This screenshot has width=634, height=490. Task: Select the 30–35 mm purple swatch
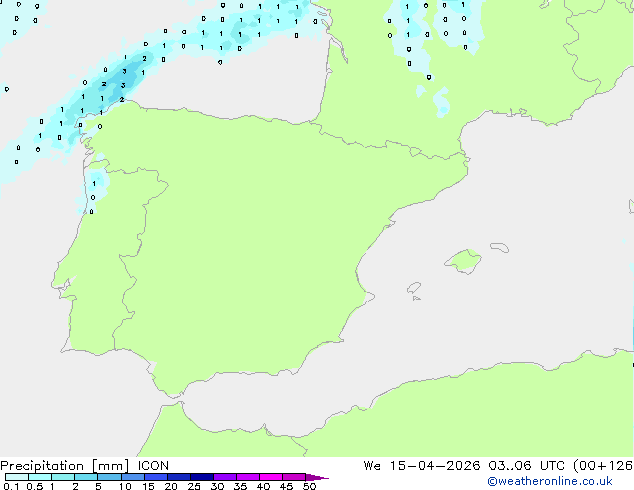[225, 477]
